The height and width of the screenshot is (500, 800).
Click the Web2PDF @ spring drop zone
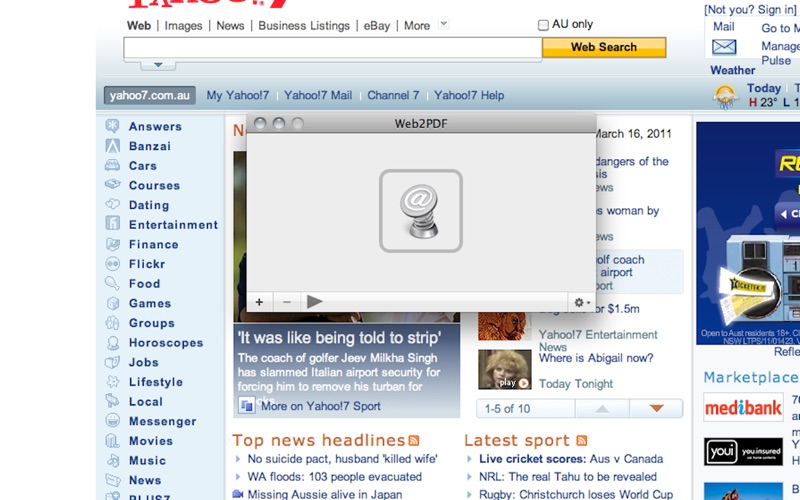(421, 211)
